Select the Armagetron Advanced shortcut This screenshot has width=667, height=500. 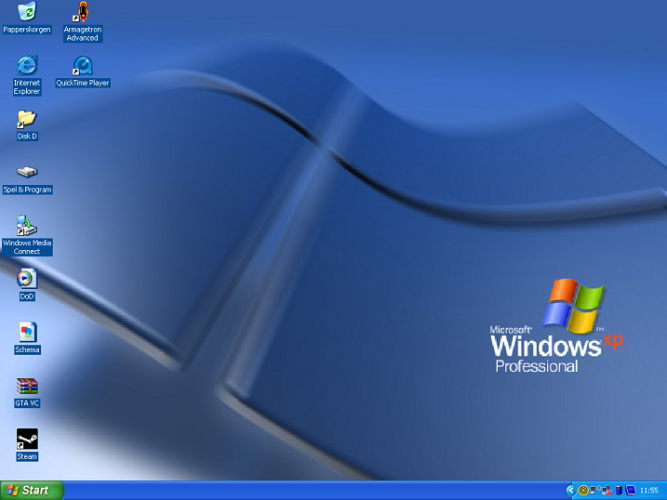(x=82, y=13)
